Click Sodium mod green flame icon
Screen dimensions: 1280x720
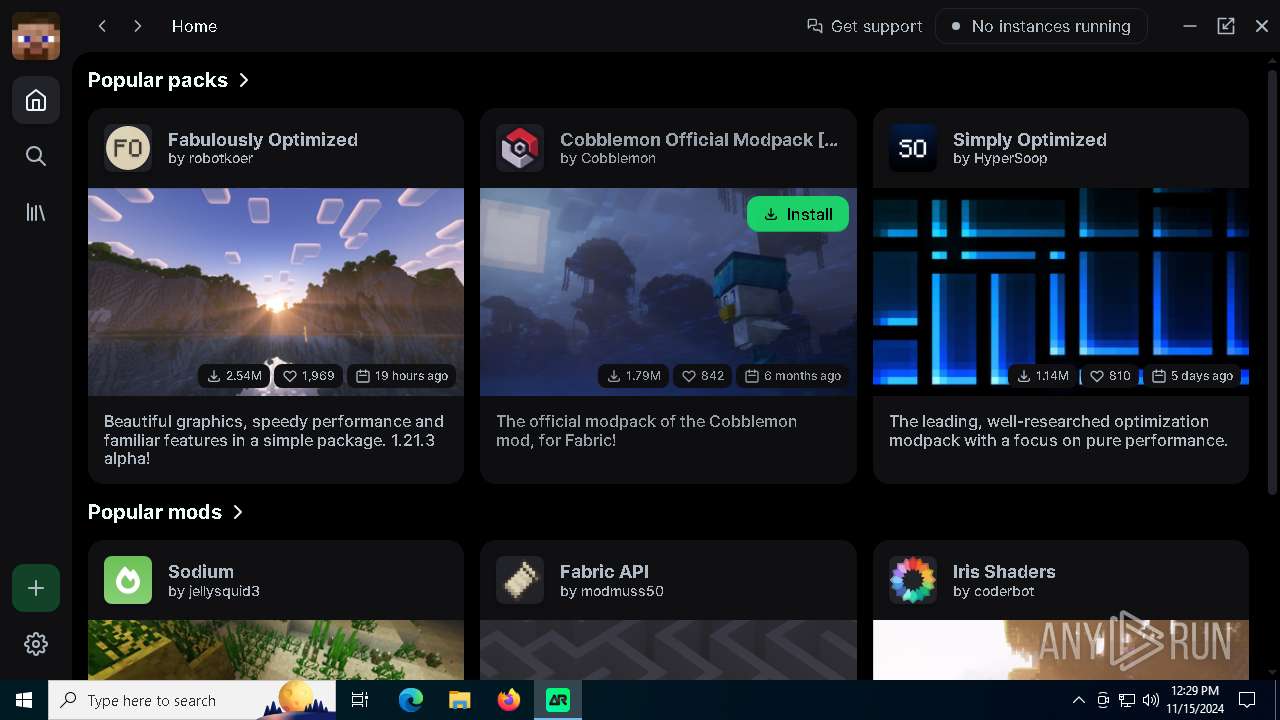pyautogui.click(x=128, y=580)
